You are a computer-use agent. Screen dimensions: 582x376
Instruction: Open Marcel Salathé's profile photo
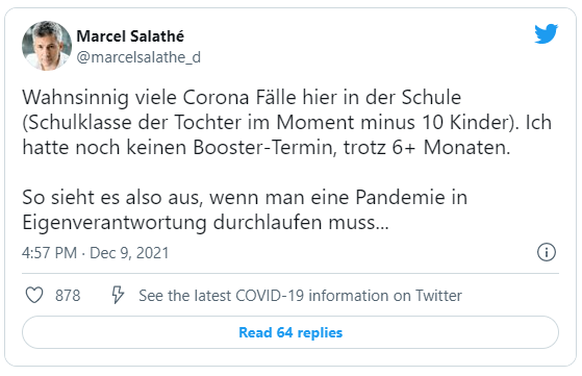[47, 46]
